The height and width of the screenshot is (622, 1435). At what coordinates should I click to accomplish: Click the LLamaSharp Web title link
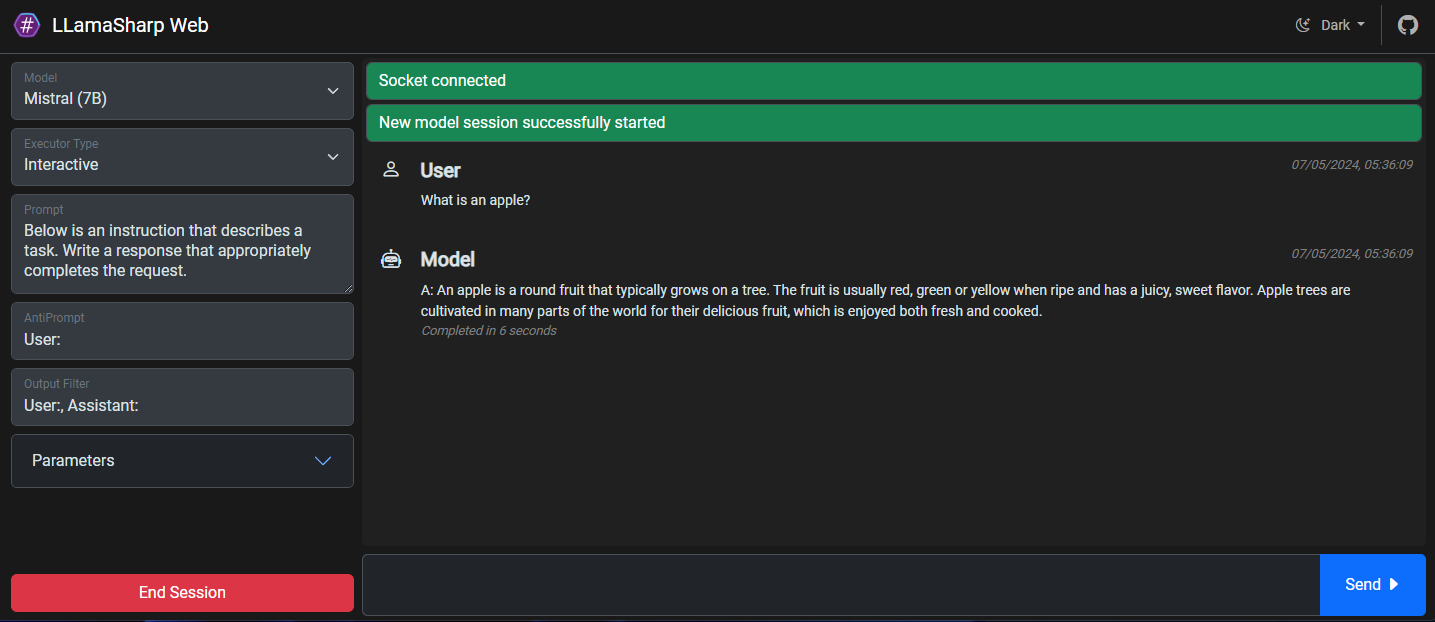130,25
